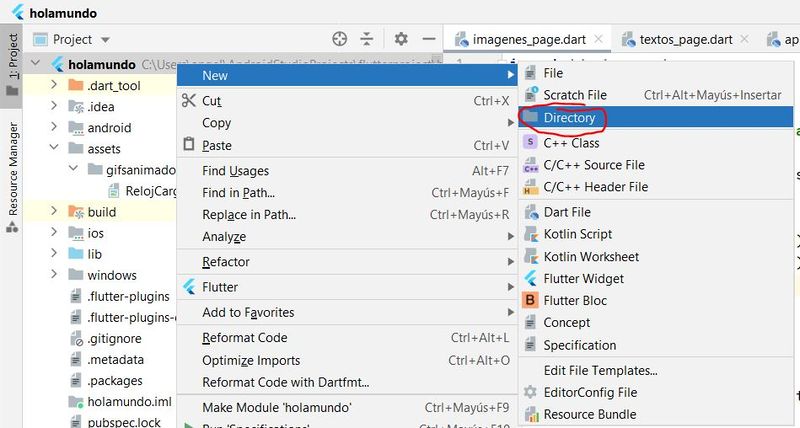Create a new Kotlin Script
The width and height of the screenshot is (800, 428).
(656, 234)
